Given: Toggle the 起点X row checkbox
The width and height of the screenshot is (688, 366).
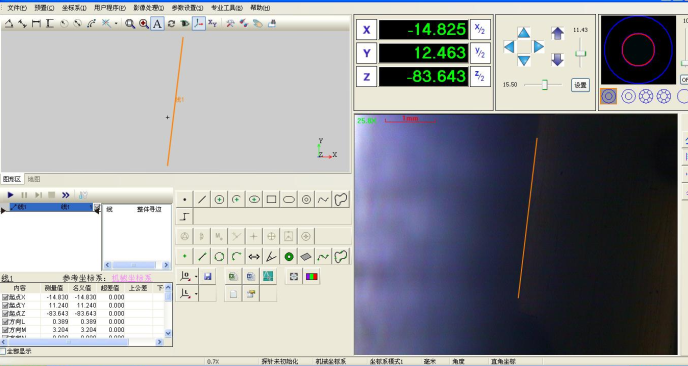Looking at the screenshot, I should (x=5, y=297).
